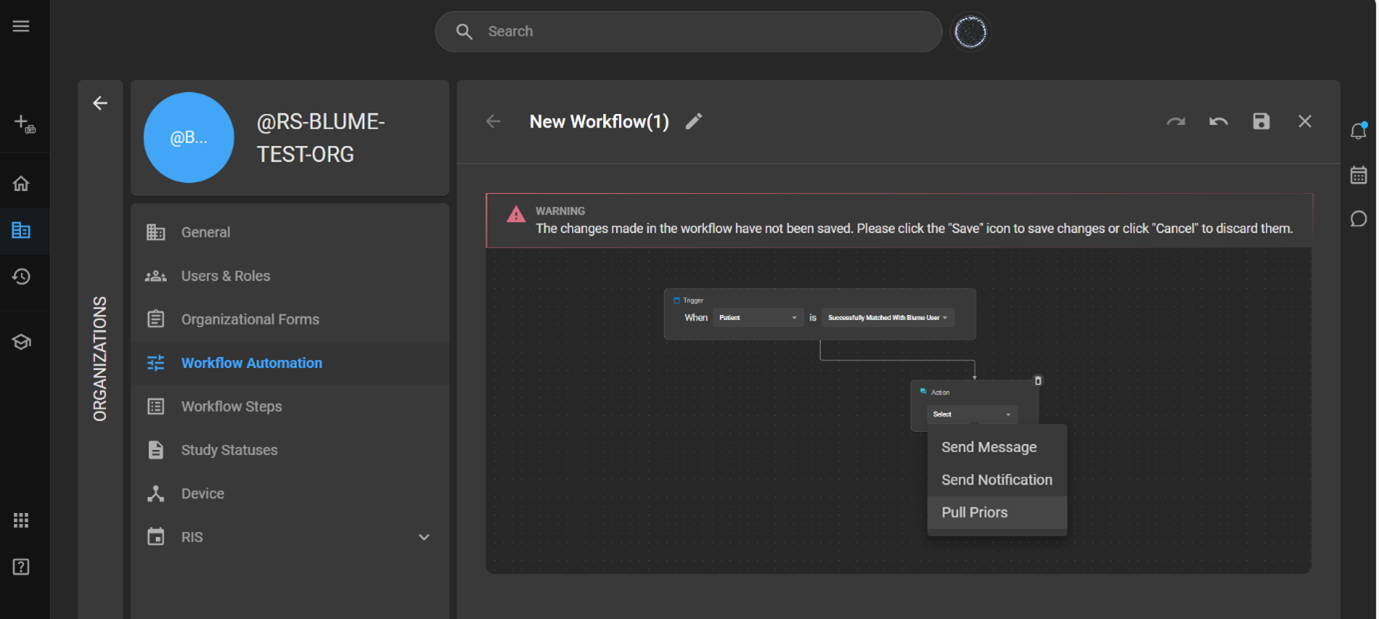1379x619 pixels.
Task: Expand the RIS section chevron
Action: (424, 537)
